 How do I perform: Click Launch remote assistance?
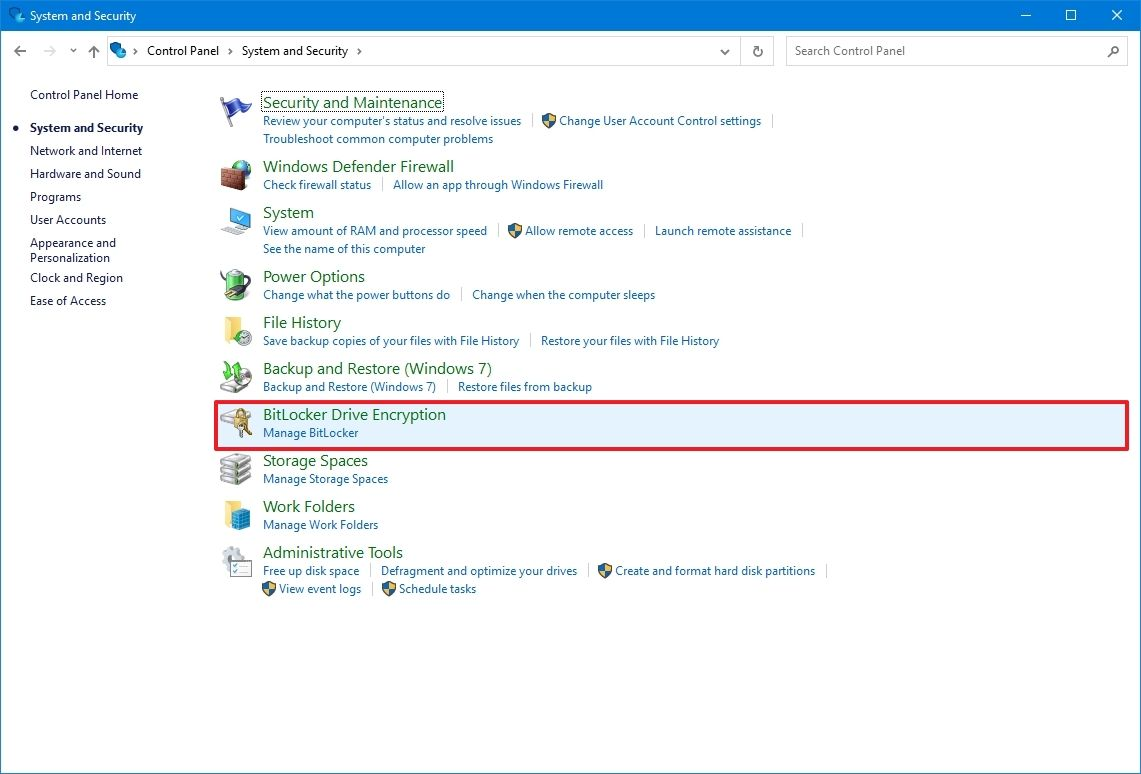point(723,231)
